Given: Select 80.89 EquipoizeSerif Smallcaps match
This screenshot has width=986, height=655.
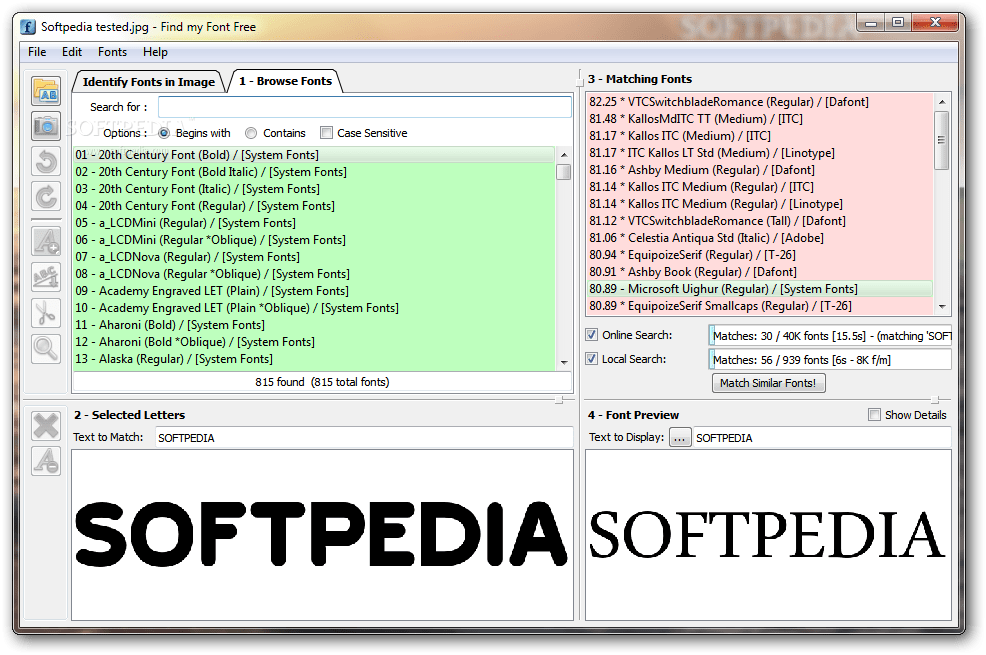Looking at the screenshot, I should coord(760,305).
